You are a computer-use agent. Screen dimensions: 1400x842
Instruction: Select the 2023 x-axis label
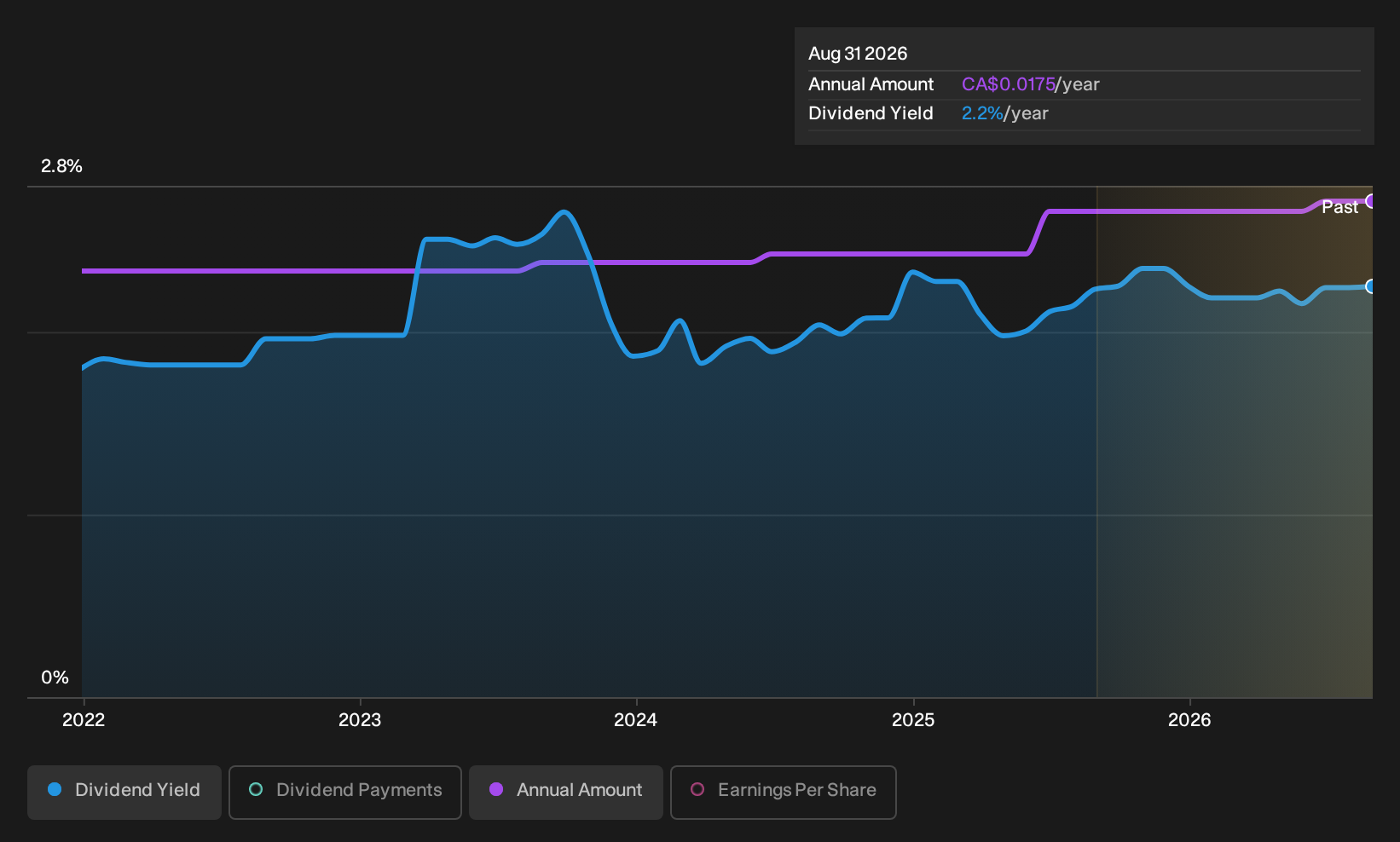360,720
